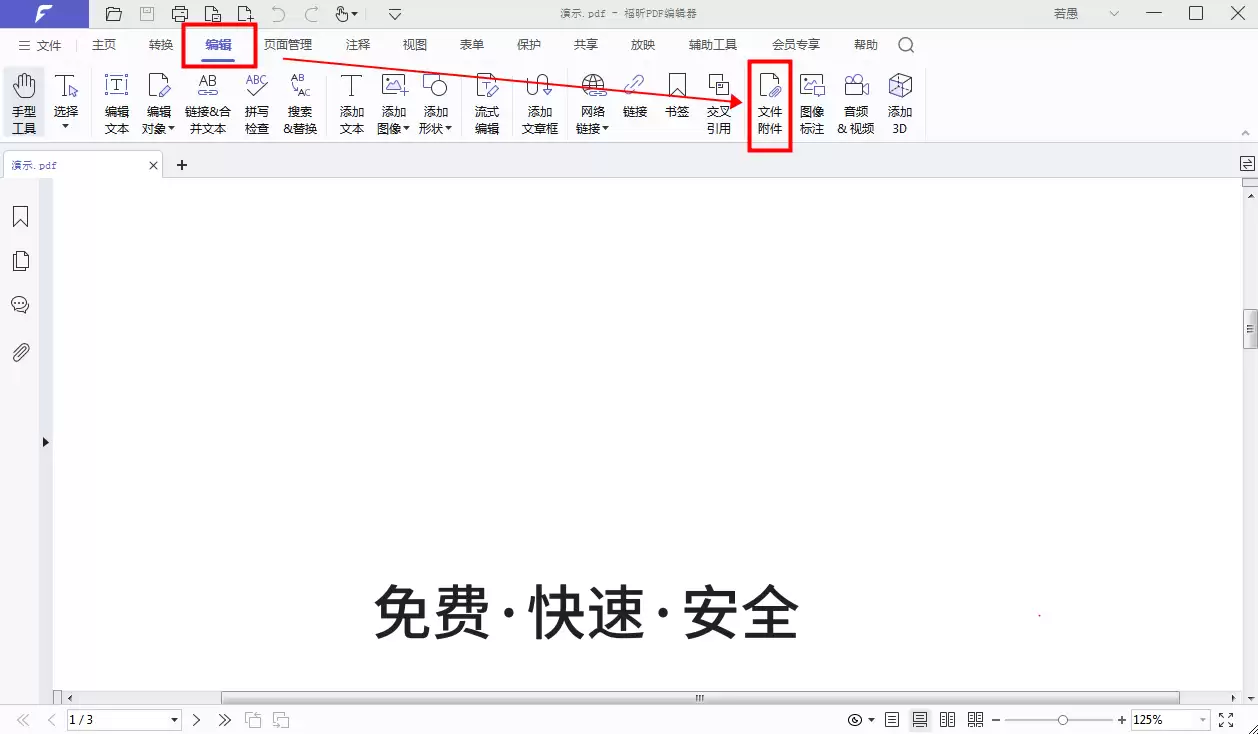Close the 演示.pdf document tab
This screenshot has height=734, width=1258.
click(154, 165)
